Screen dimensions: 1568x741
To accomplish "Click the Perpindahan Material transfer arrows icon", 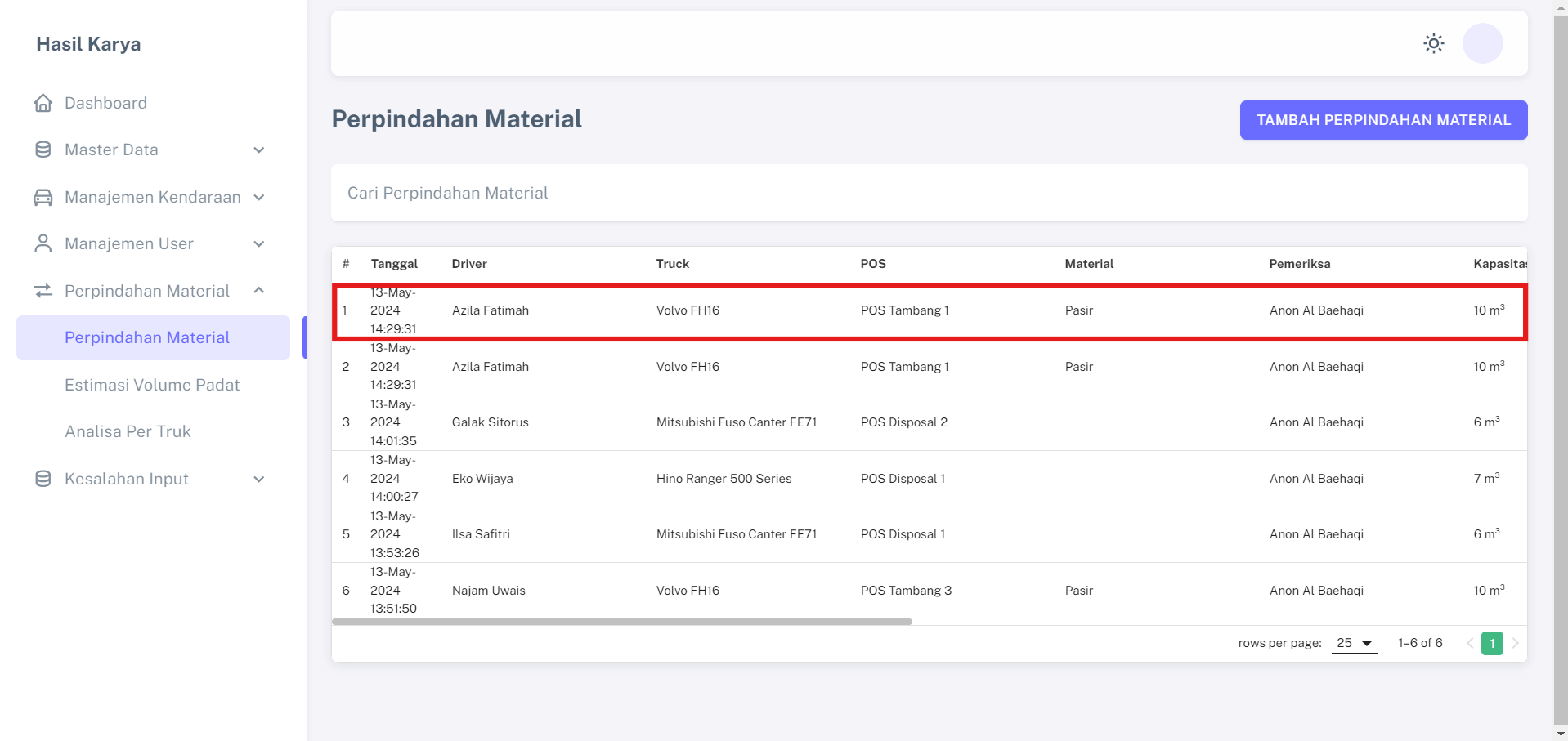I will [43, 291].
